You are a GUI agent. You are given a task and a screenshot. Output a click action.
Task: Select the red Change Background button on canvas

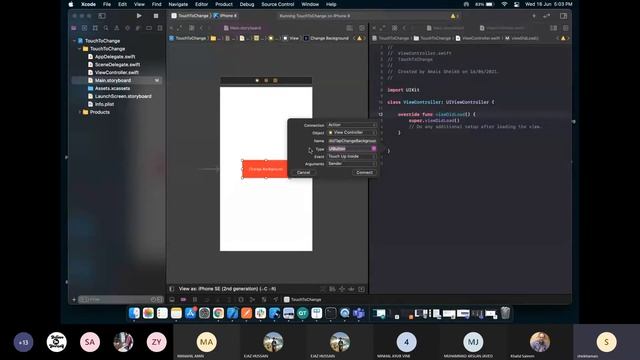coord(265,169)
